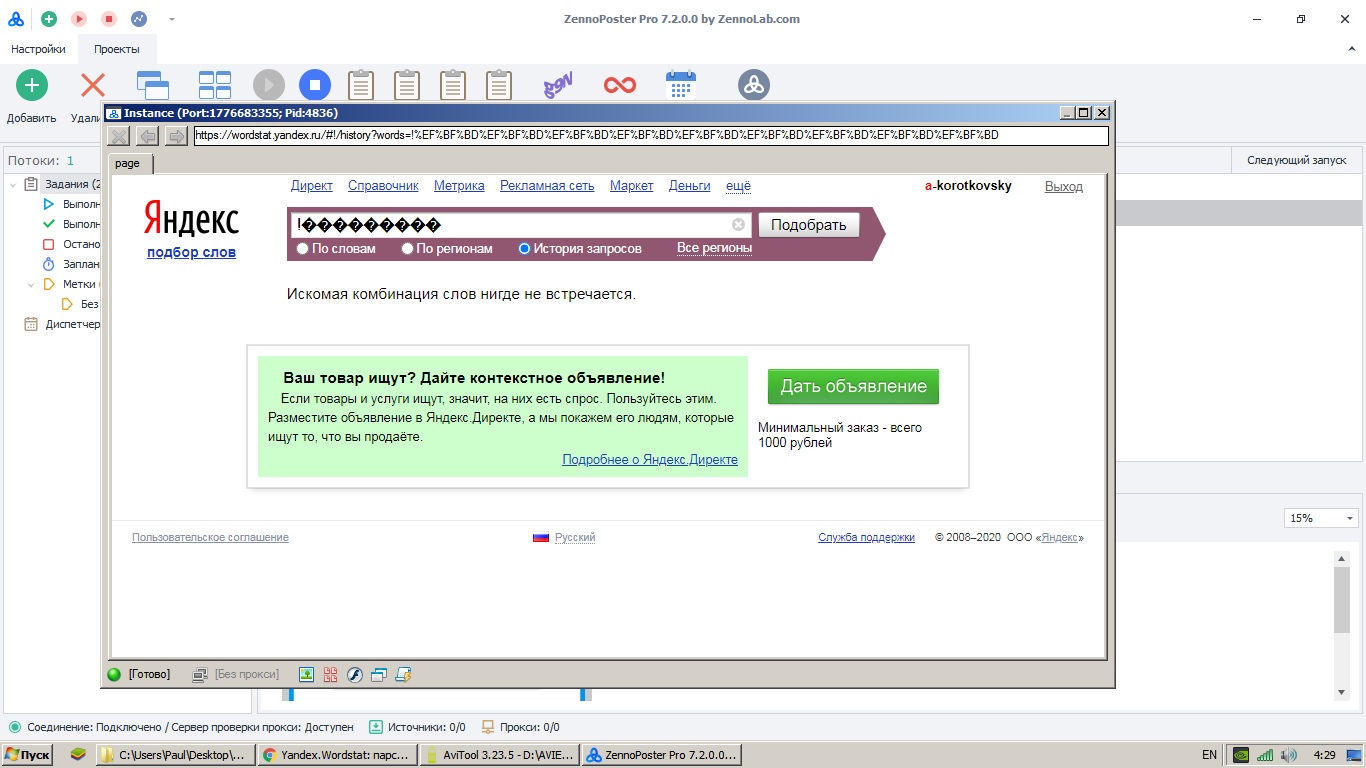Image resolution: width=1366 pixels, height=768 pixels.
Task: Click the red X delete icon in toolbar
Action: coord(93,85)
